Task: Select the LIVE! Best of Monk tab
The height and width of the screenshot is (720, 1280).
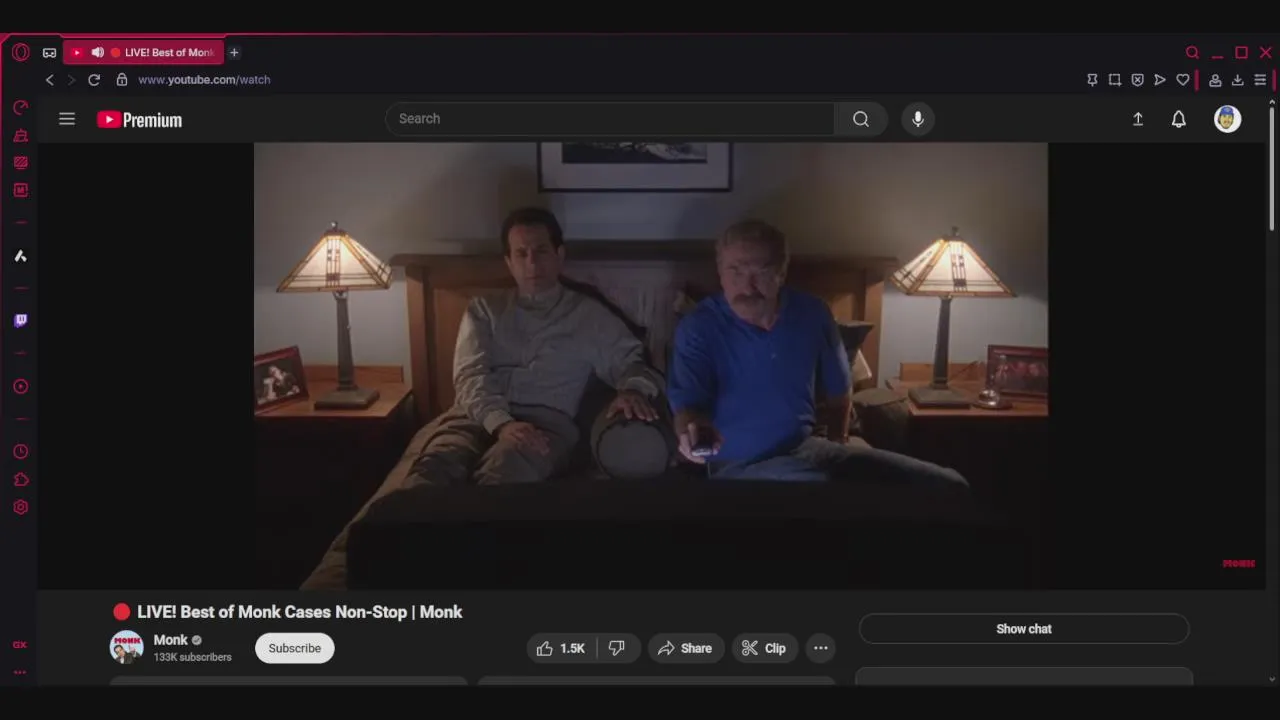Action: (x=144, y=52)
